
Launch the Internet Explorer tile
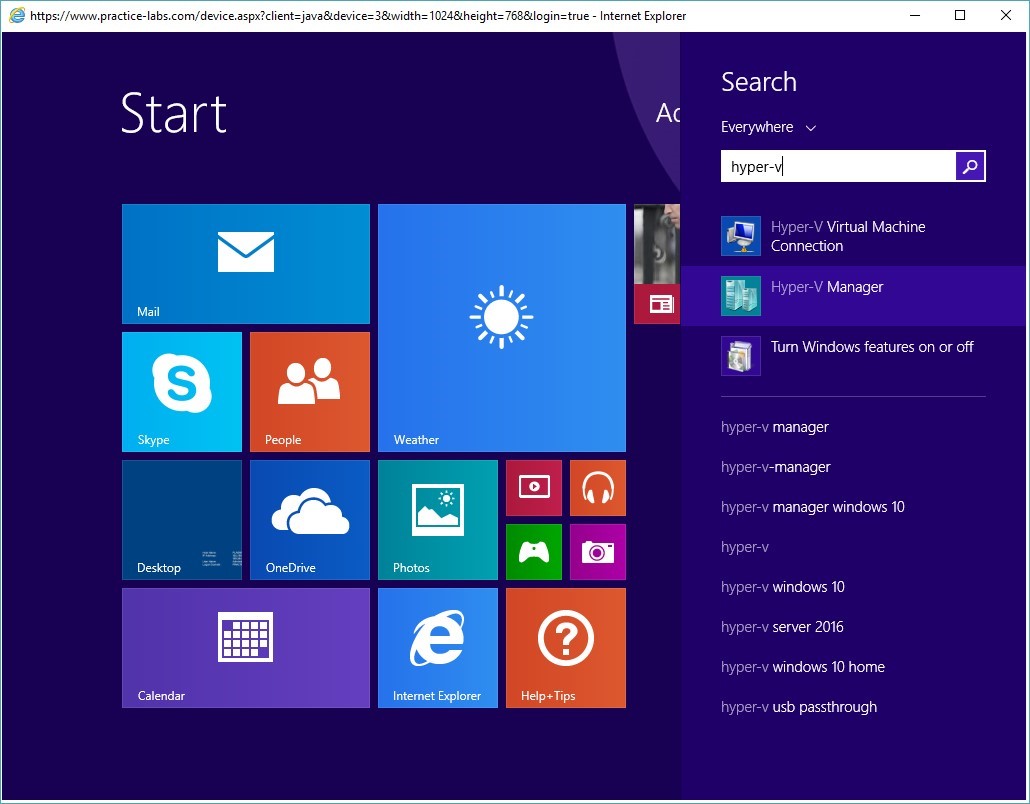(x=437, y=647)
